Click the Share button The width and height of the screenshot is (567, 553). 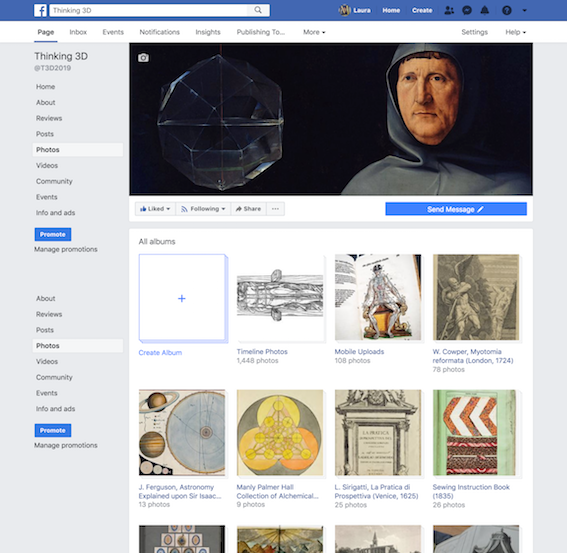[x=248, y=209]
